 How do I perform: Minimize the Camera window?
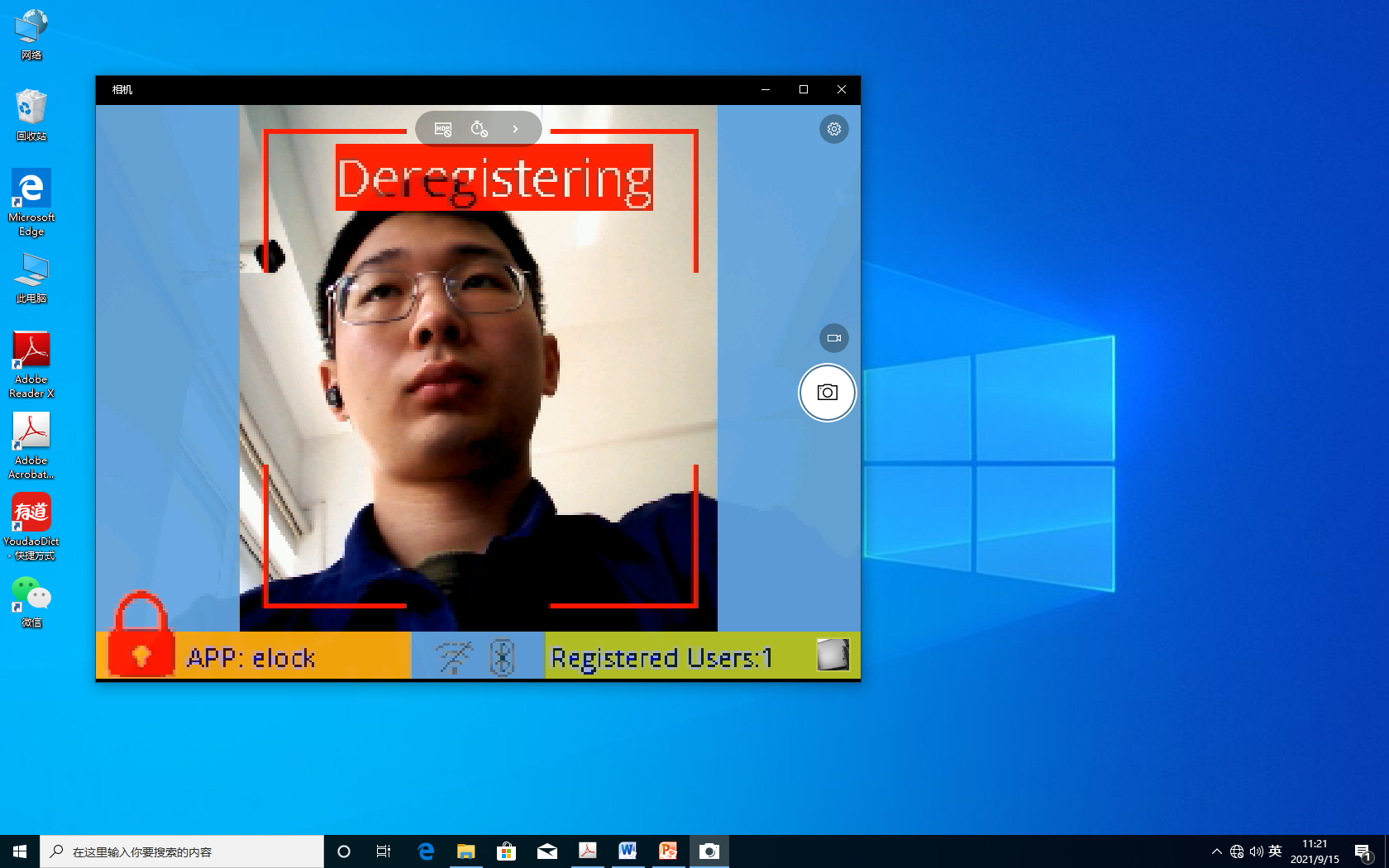pos(766,89)
